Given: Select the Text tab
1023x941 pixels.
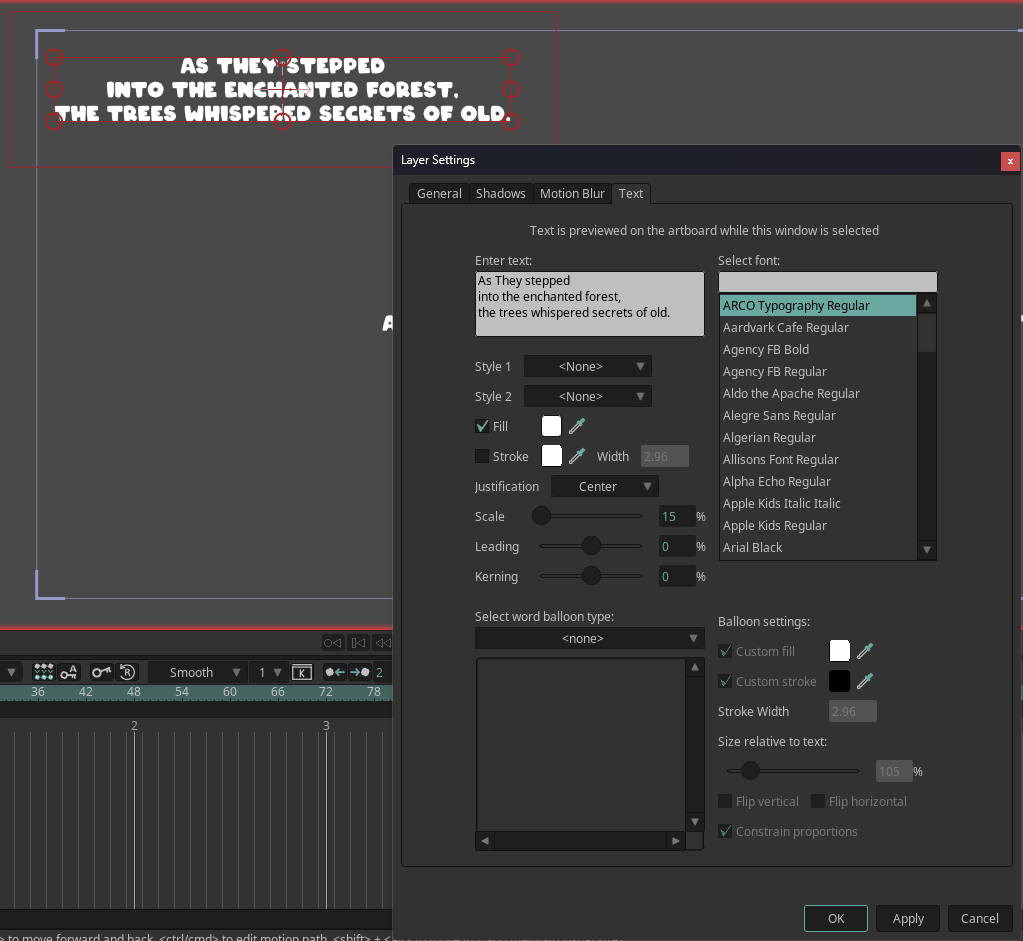Looking at the screenshot, I should [x=631, y=194].
